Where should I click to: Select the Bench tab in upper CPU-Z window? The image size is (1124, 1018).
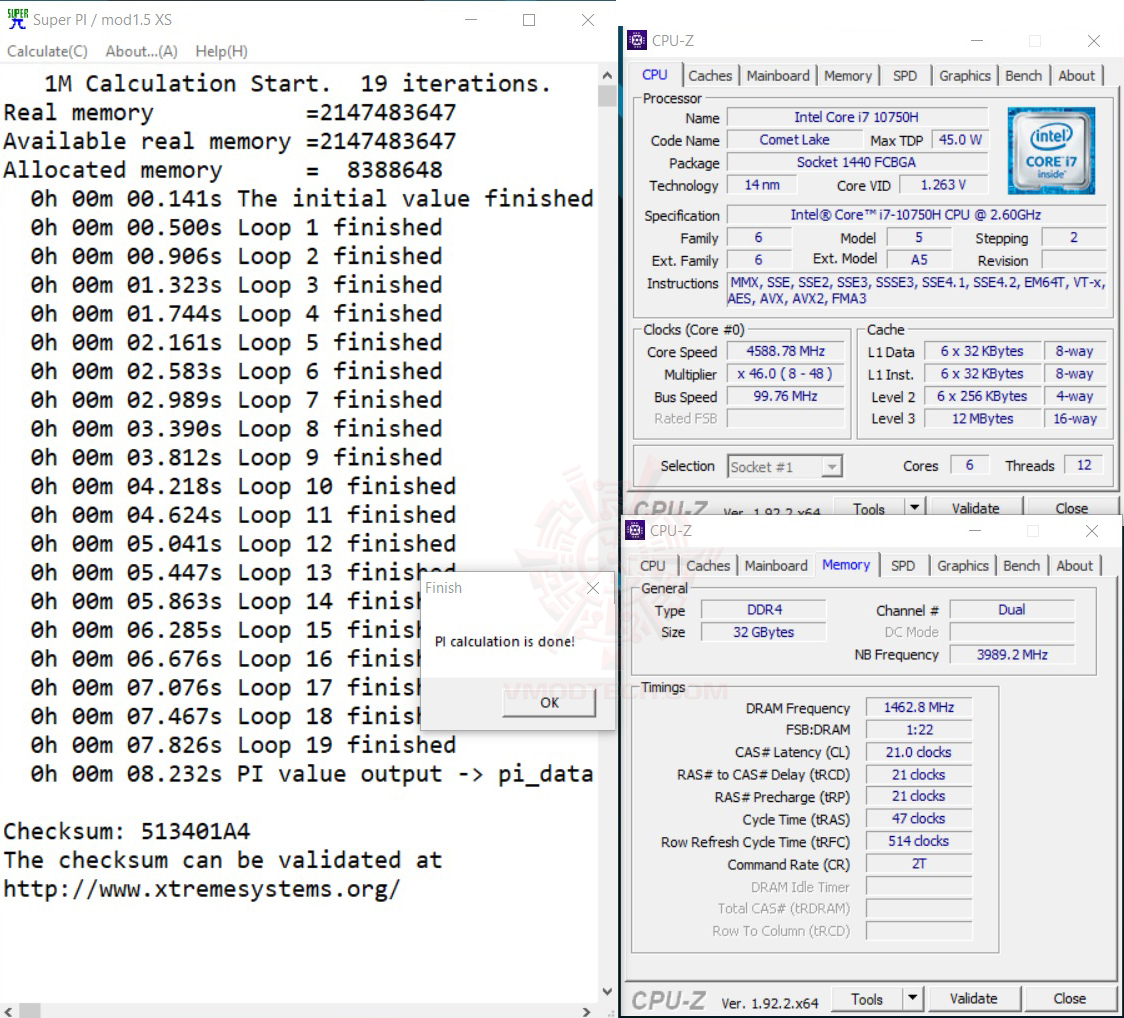pyautogui.click(x=1023, y=75)
